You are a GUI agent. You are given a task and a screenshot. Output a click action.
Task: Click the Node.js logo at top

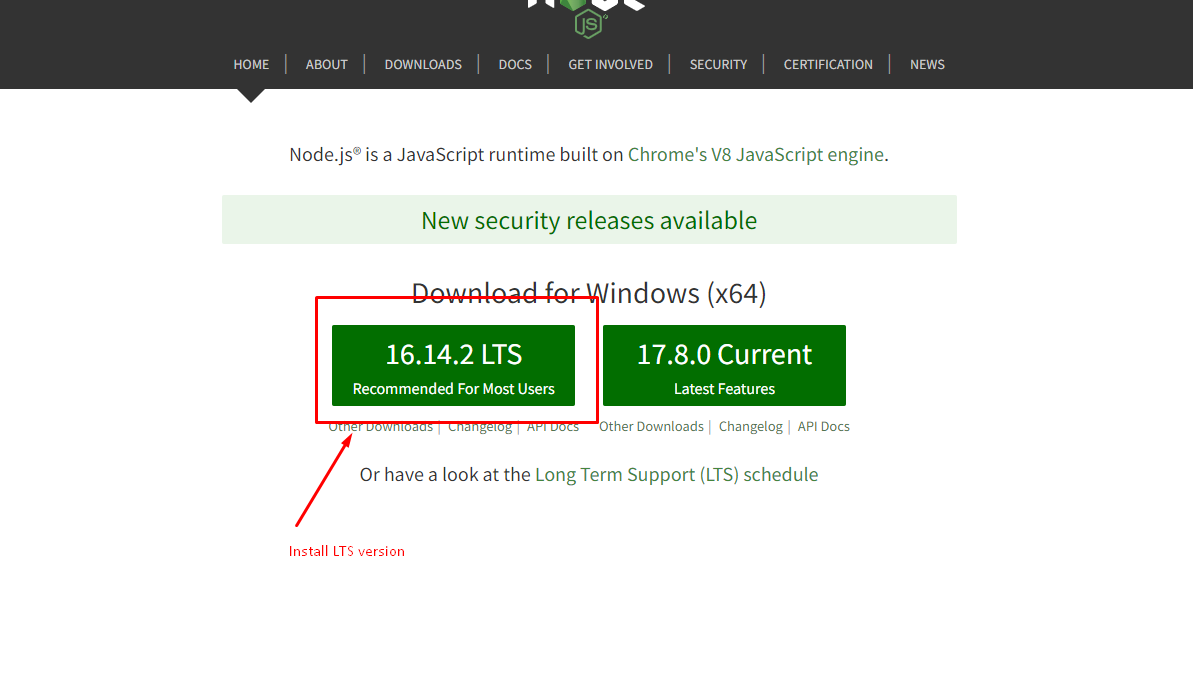click(587, 18)
